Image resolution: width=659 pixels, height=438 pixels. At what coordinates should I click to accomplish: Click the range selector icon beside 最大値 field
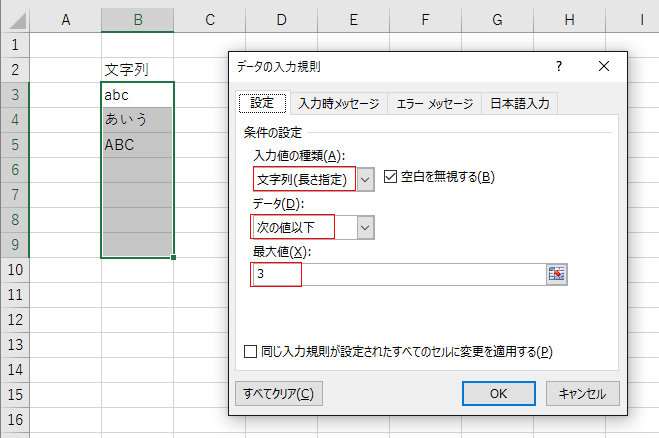(556, 274)
